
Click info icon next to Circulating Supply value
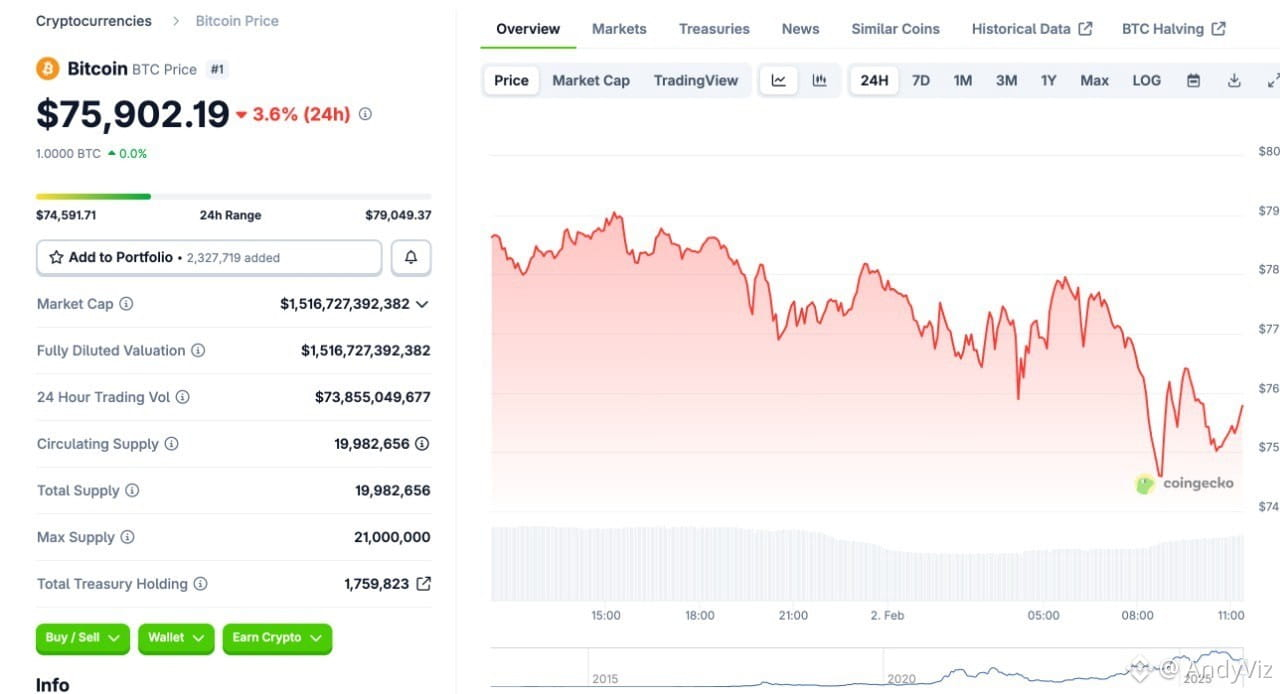coord(422,444)
